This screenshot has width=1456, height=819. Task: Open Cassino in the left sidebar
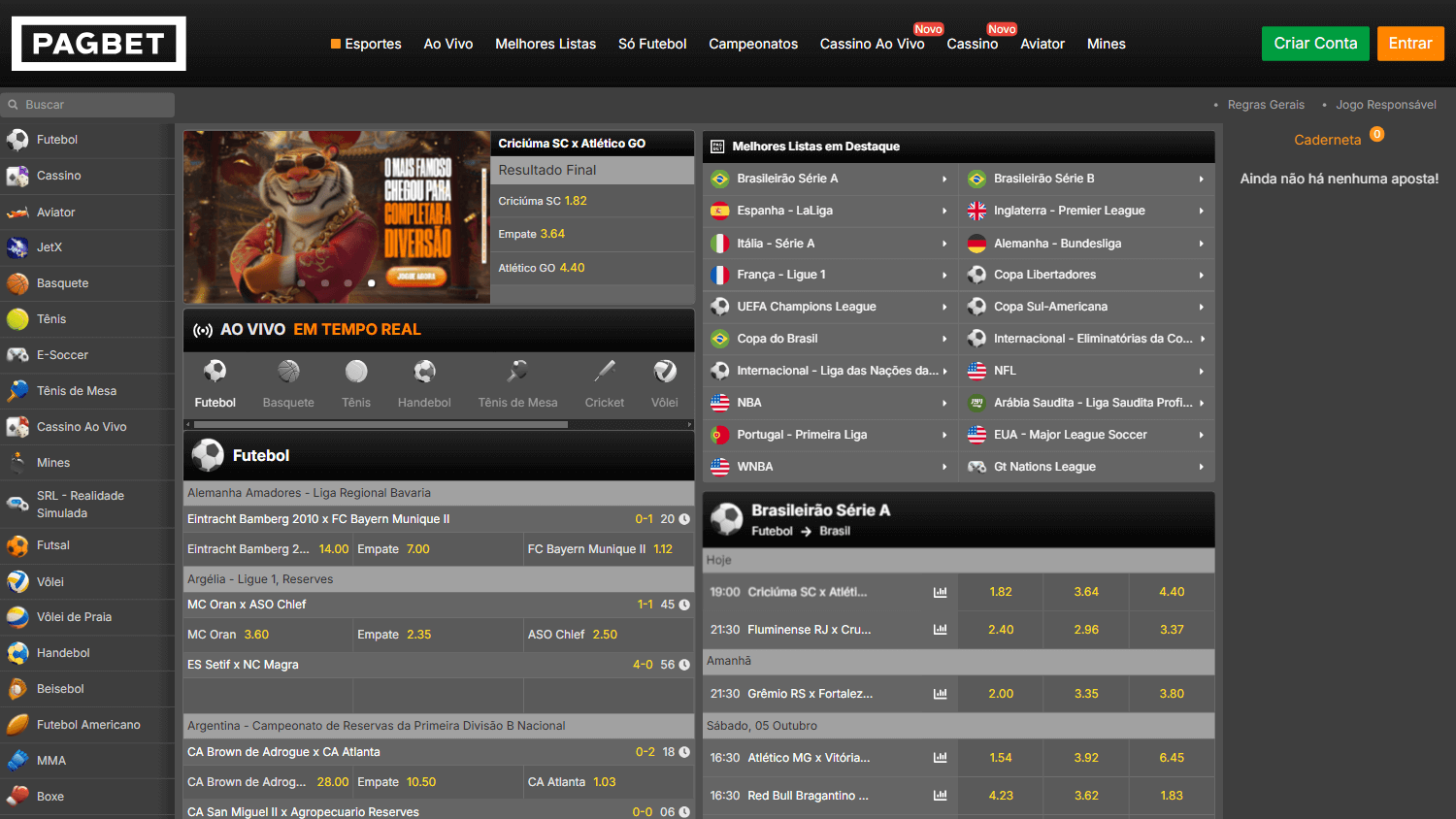pos(87,176)
